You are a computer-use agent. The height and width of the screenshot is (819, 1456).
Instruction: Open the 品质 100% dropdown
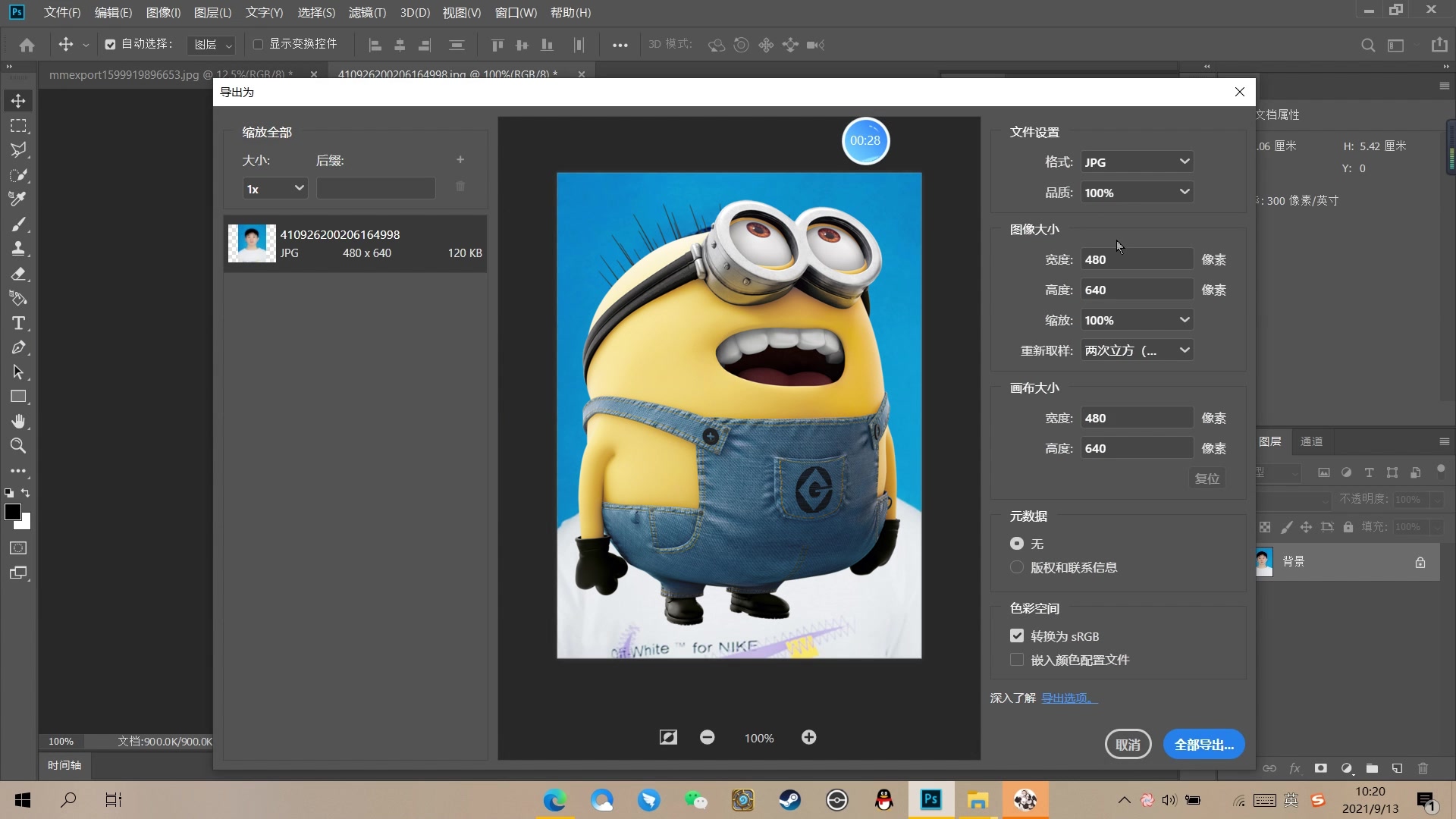(x=1137, y=193)
